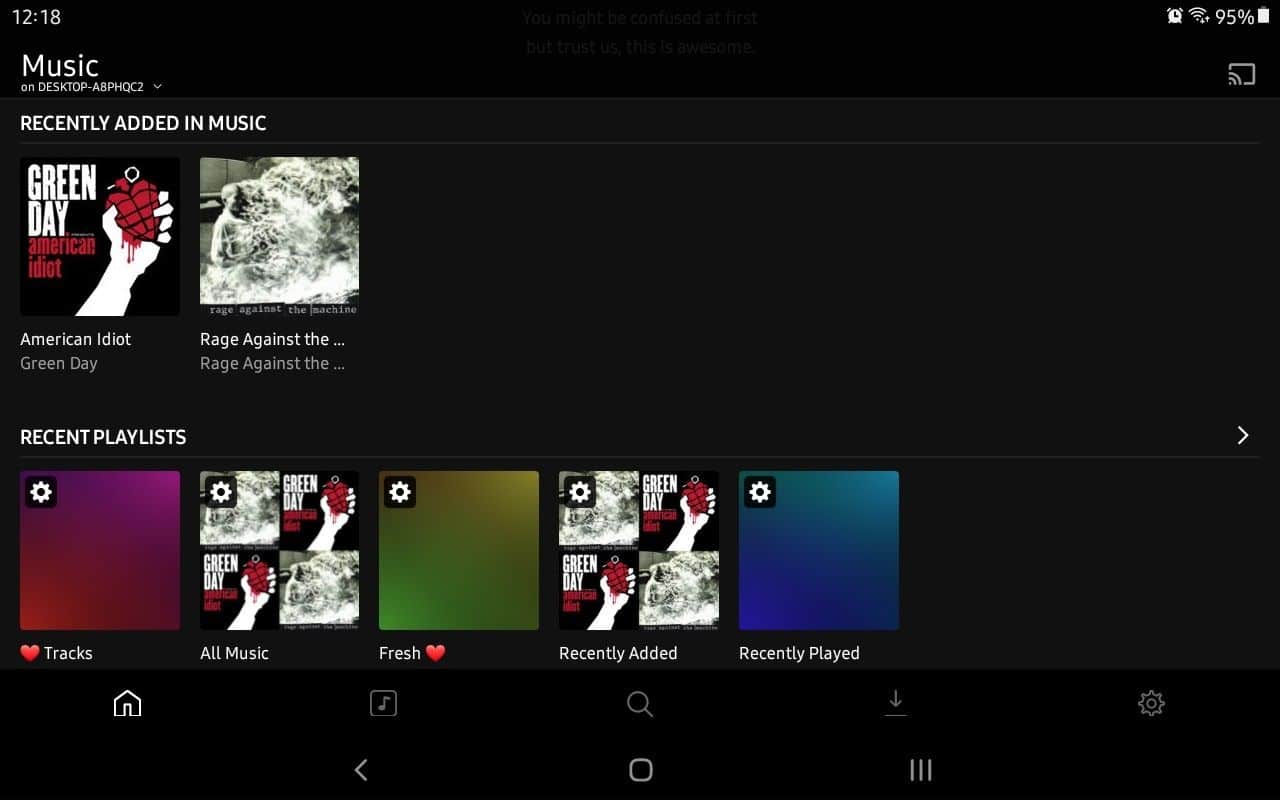This screenshot has width=1280, height=800.
Task: Open Search using the magnifier icon
Action: point(639,703)
